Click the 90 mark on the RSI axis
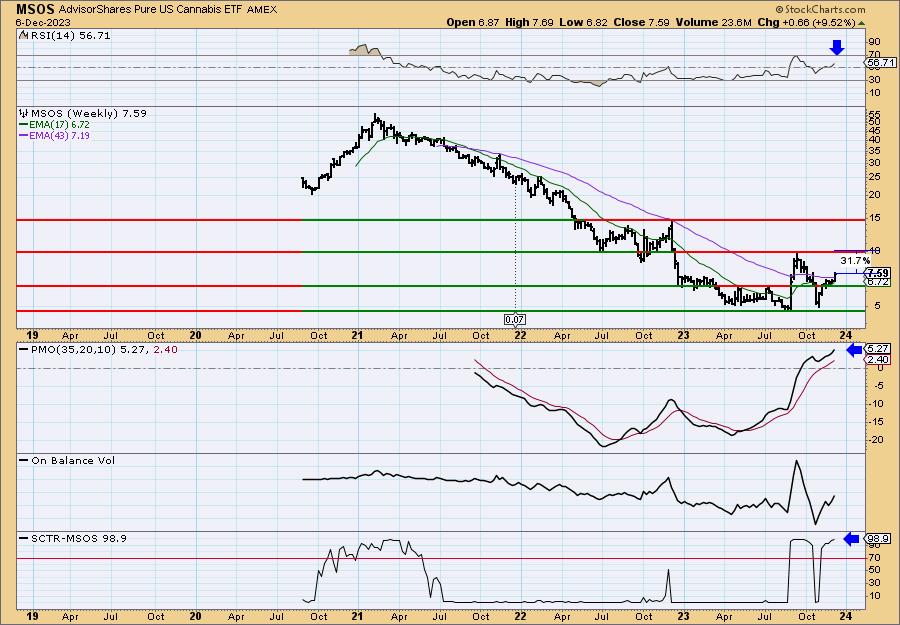The width and height of the screenshot is (900, 625). (x=873, y=42)
